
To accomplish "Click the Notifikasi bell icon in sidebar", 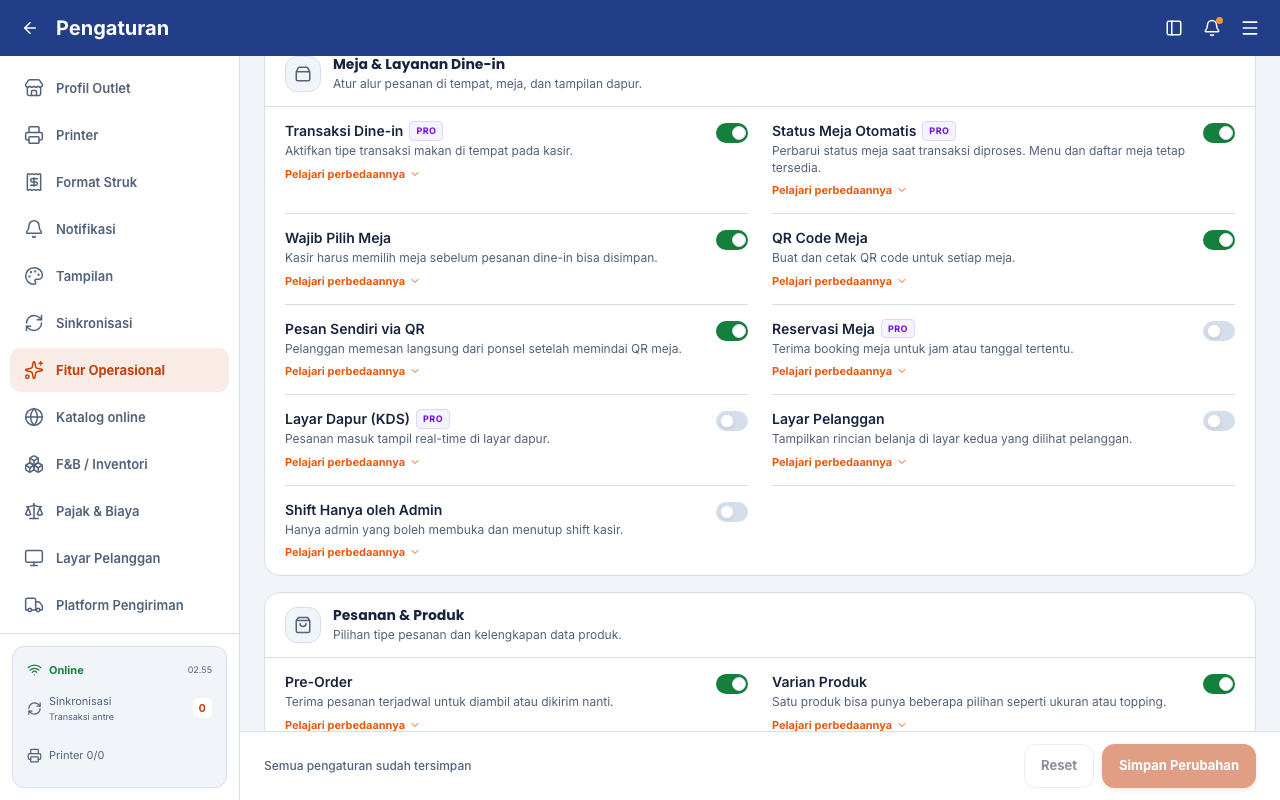I will (34, 229).
